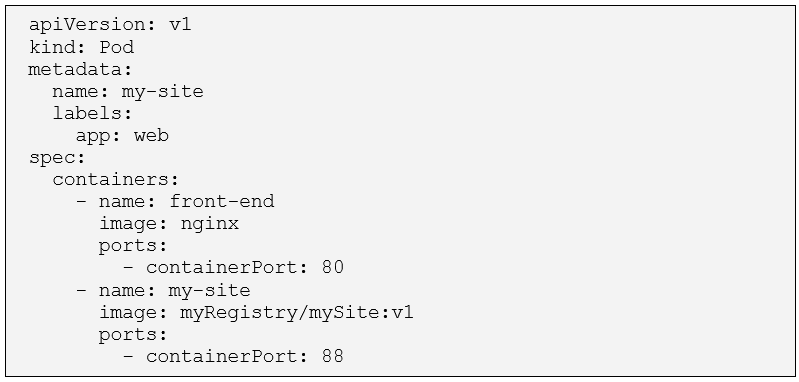Click the front-end container name
Screen dimensions: 799x382
(x=222, y=201)
